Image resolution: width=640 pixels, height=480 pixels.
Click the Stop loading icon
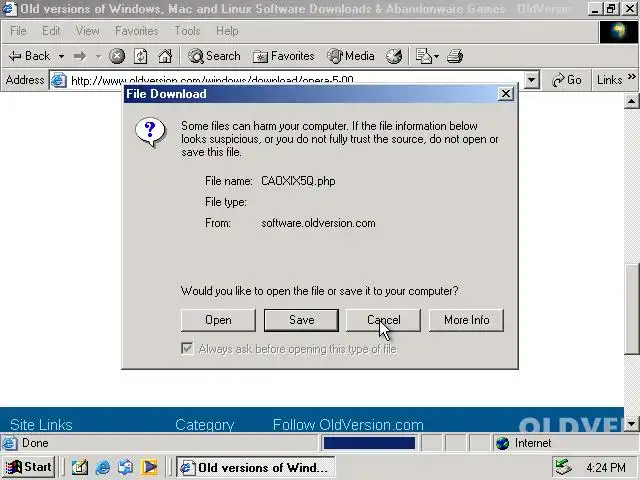(x=117, y=56)
